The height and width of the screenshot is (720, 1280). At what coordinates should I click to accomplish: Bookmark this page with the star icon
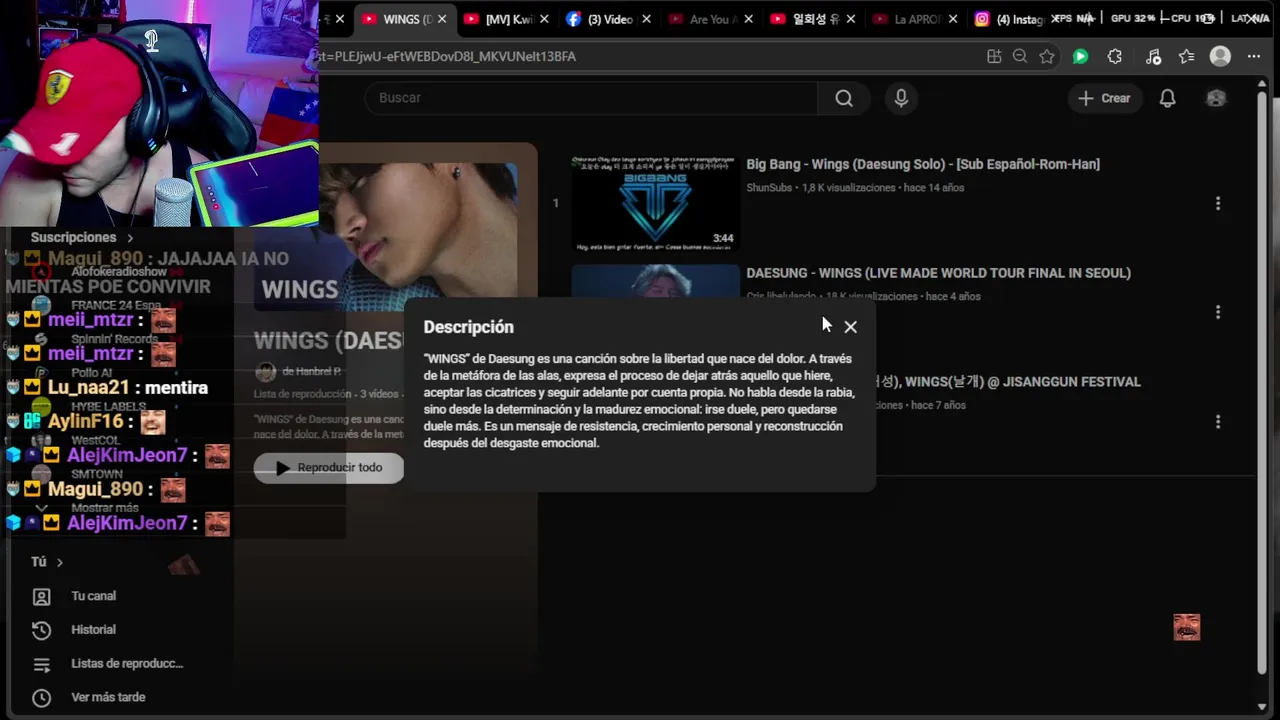pyautogui.click(x=1047, y=57)
